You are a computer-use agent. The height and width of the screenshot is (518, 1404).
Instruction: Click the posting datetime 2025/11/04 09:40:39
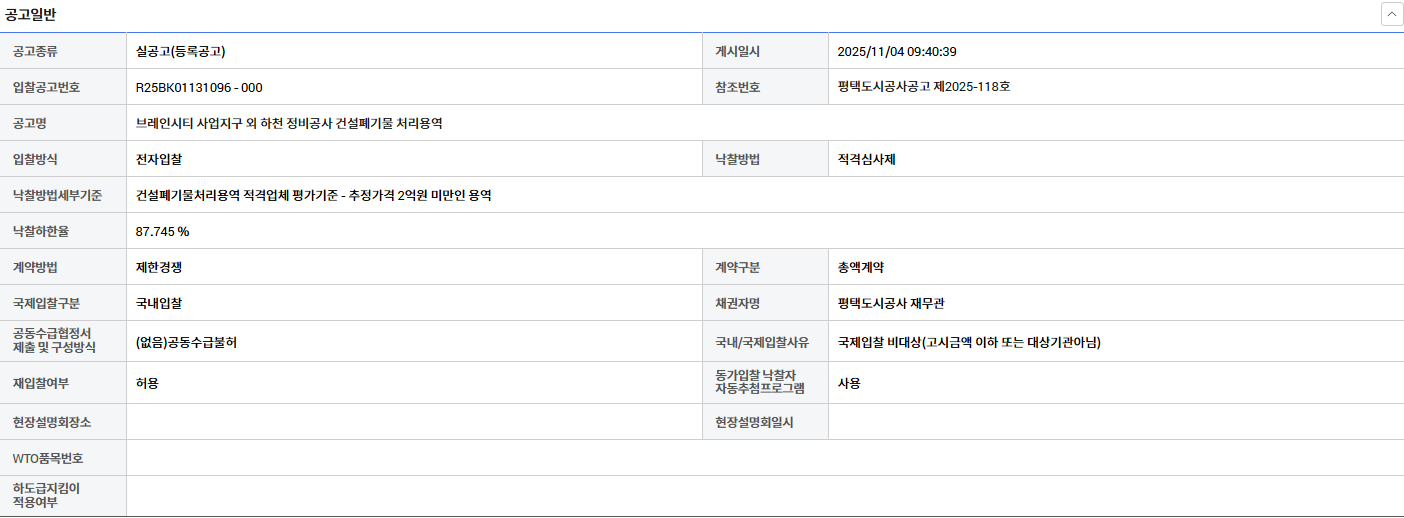click(x=897, y=52)
